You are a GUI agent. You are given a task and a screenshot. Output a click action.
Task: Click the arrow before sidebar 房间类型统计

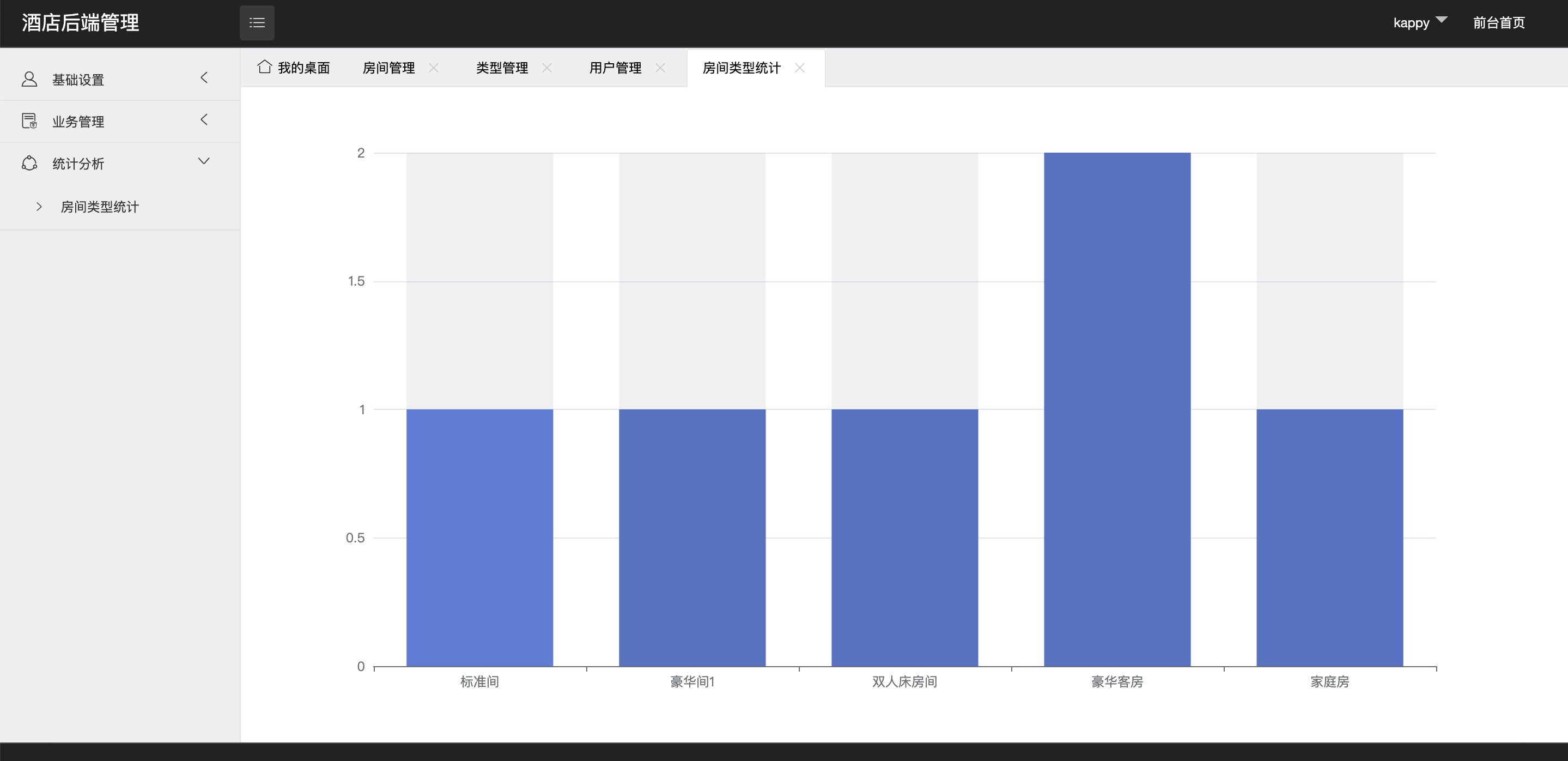click(x=39, y=207)
